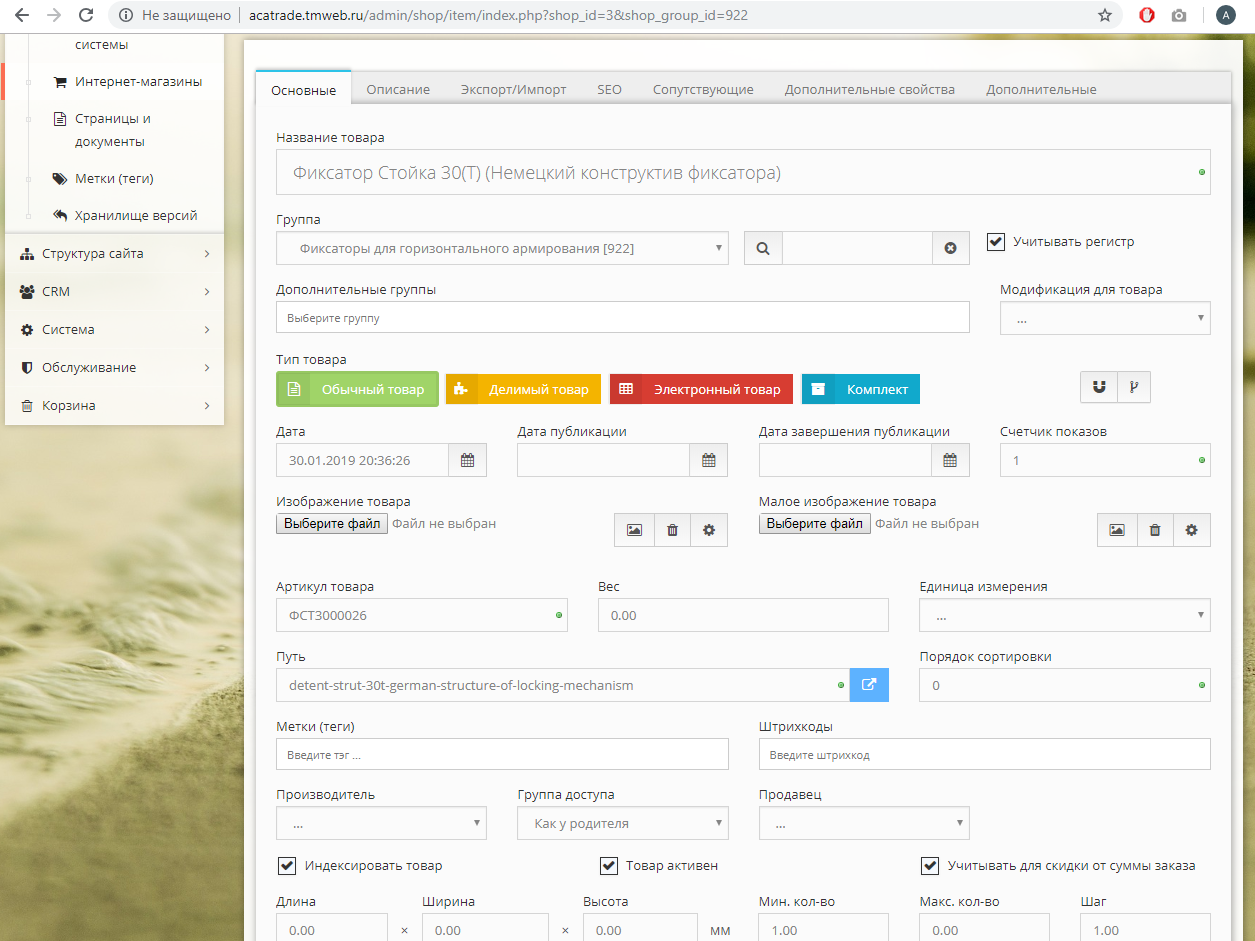
Task: Click the browser address bar URL
Action: (498, 15)
